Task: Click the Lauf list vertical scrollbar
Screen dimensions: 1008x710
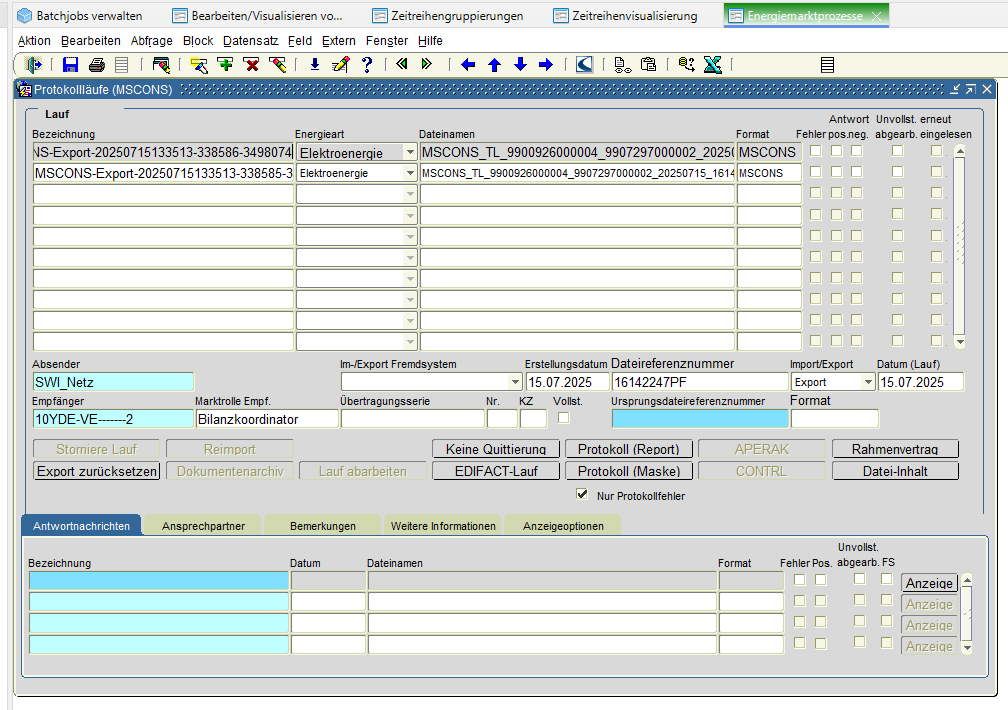Action: pos(960,247)
